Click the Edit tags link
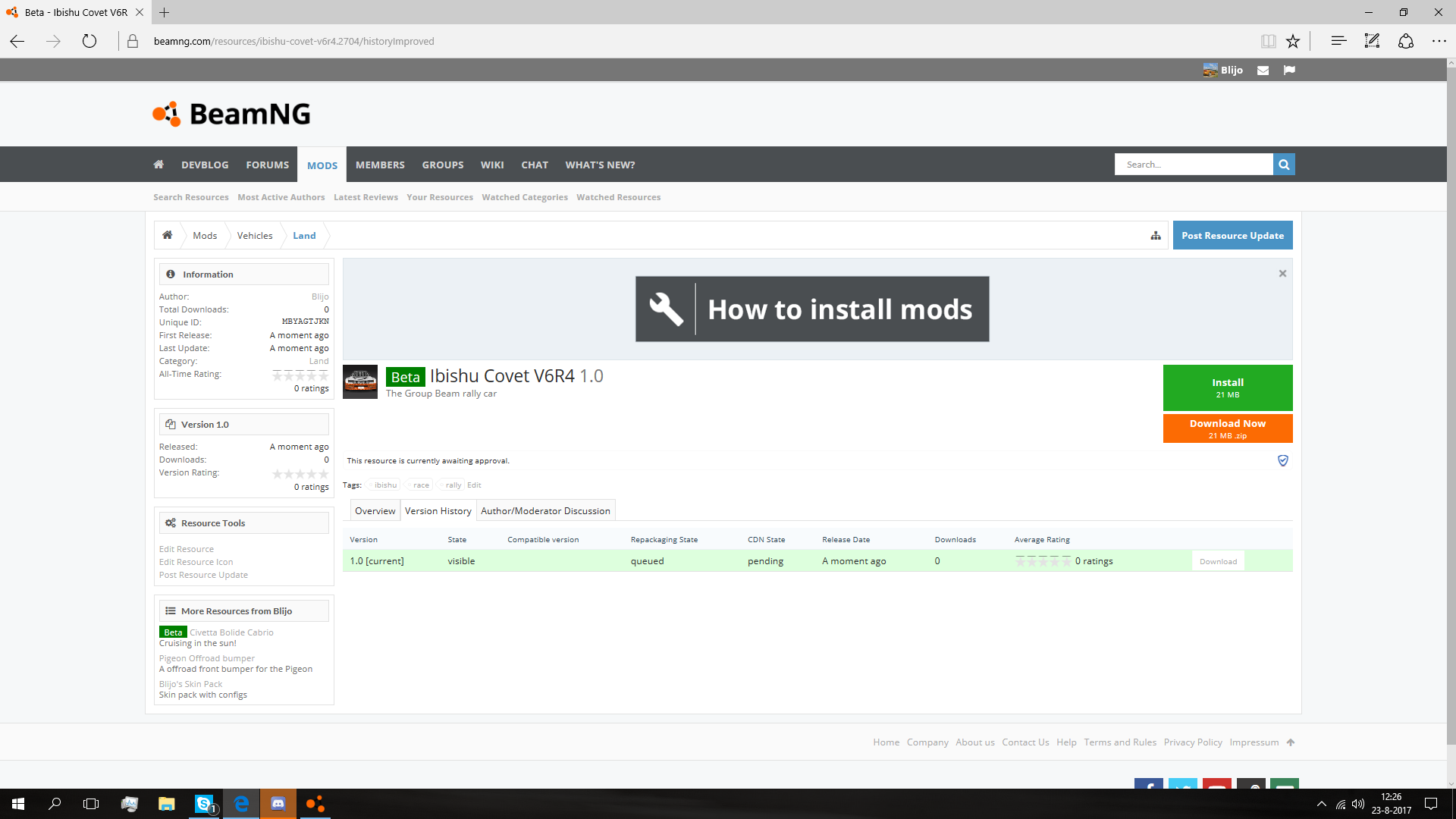1456x819 pixels. coord(474,485)
